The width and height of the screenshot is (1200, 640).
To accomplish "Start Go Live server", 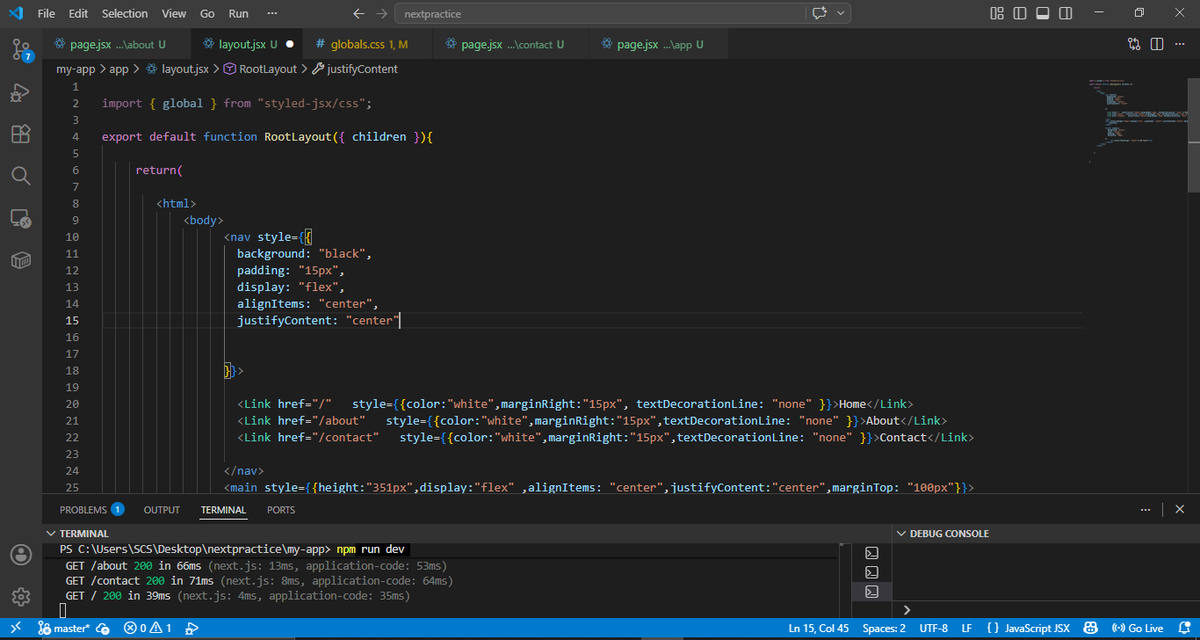I will pyautogui.click(x=1137, y=629).
